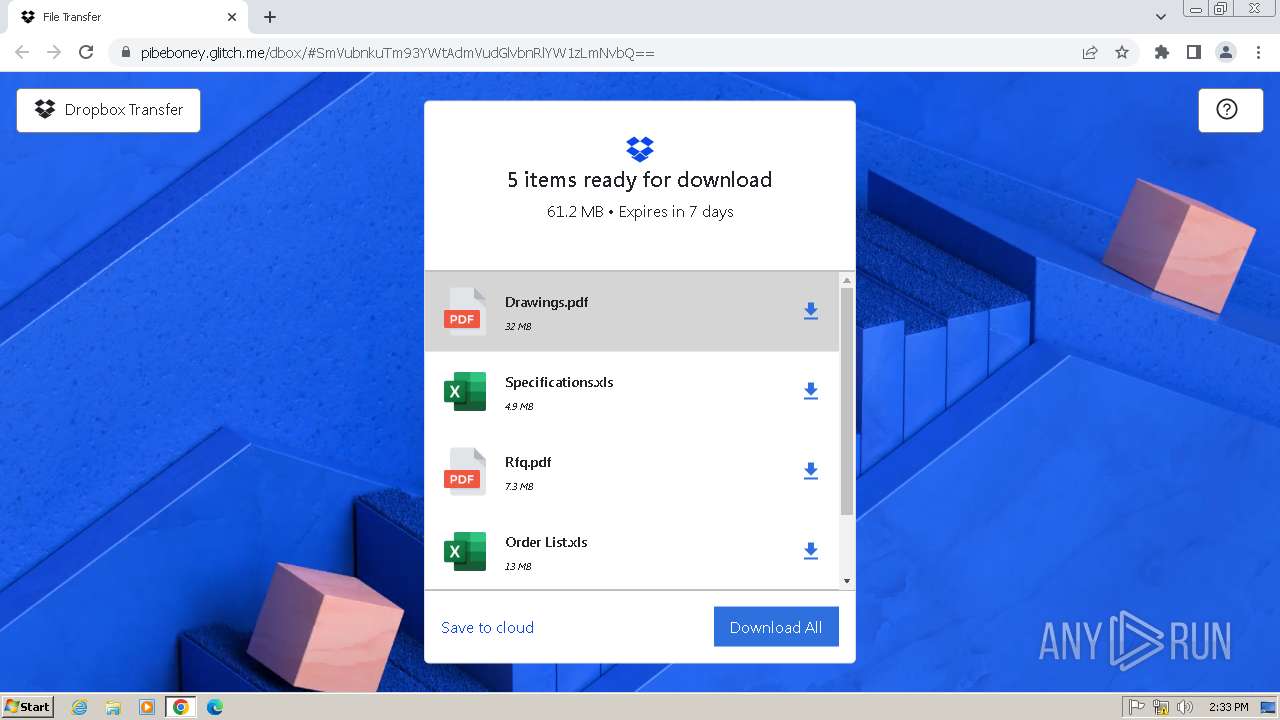Click the file list scrollbar thumb
The image size is (1280, 720).
(847, 402)
